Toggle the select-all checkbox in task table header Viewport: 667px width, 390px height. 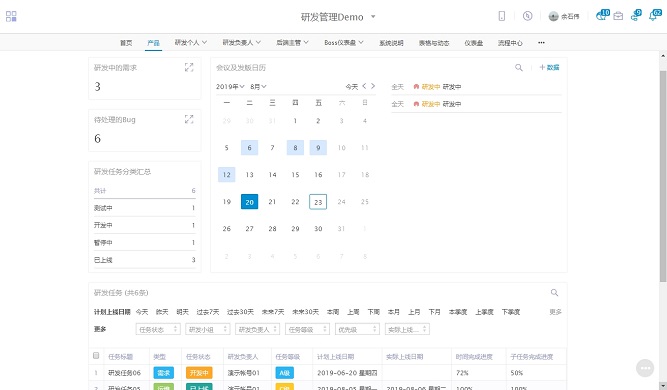point(96,356)
